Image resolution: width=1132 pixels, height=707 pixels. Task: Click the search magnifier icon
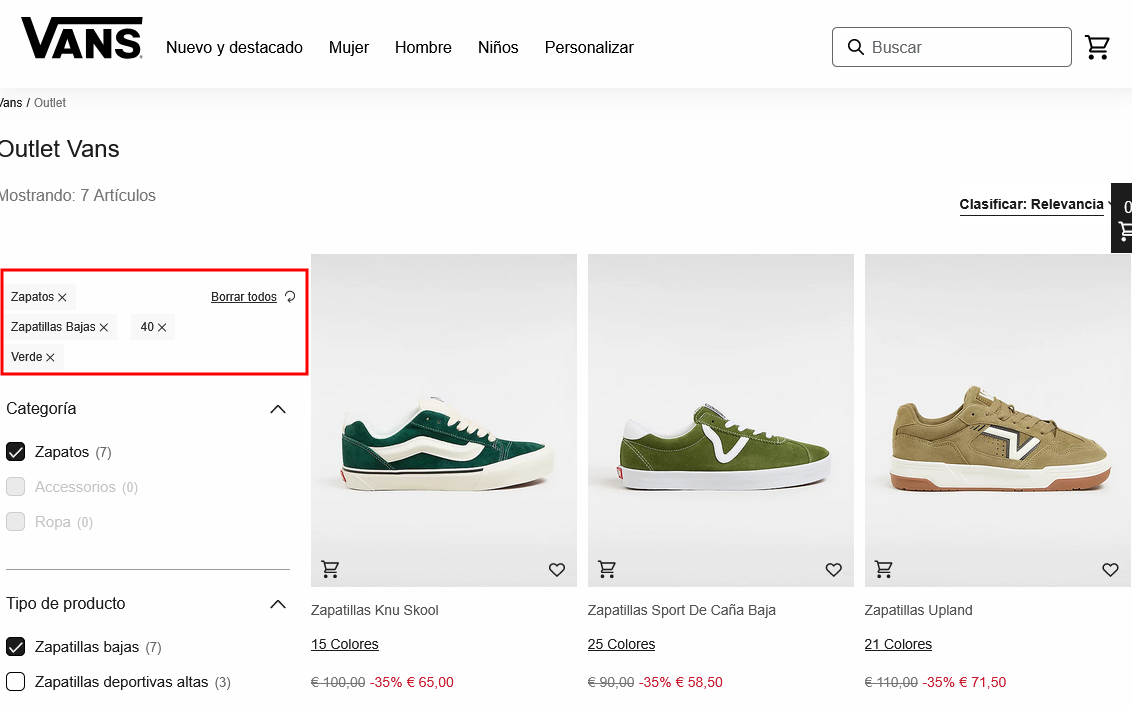click(x=856, y=47)
